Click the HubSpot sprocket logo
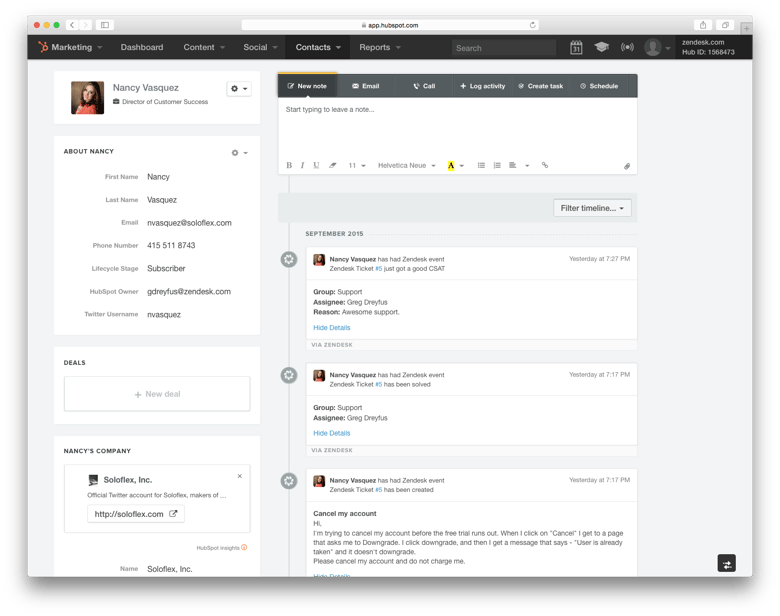 click(x=43, y=47)
